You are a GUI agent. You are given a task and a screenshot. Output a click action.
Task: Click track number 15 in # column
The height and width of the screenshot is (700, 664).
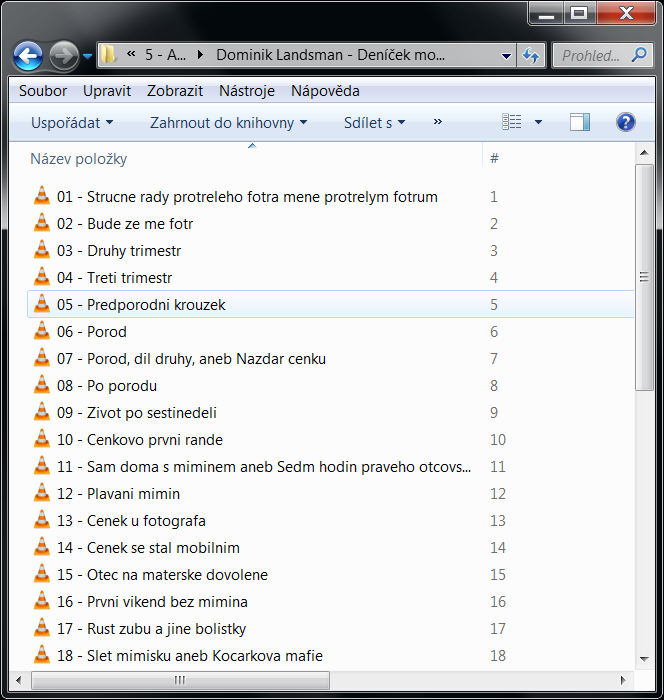point(498,575)
